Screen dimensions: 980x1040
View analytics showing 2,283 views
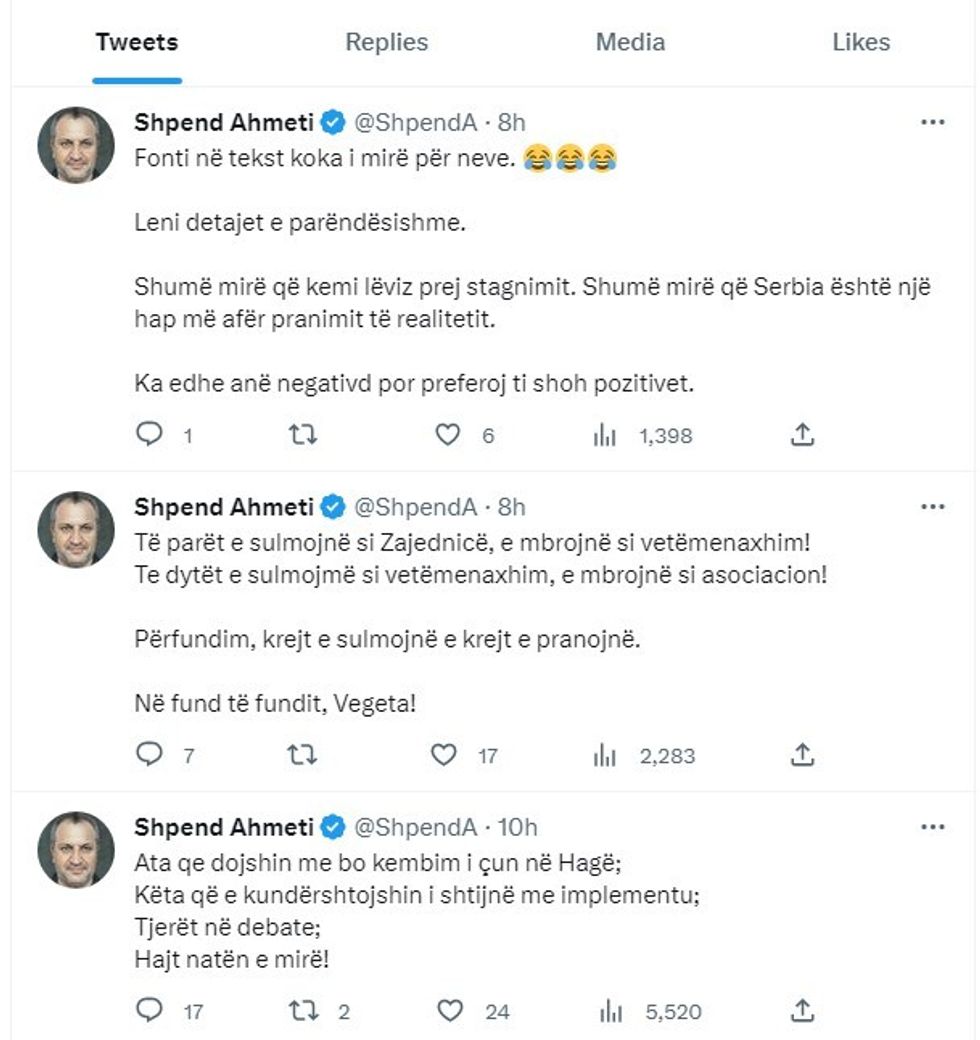pyautogui.click(x=605, y=755)
